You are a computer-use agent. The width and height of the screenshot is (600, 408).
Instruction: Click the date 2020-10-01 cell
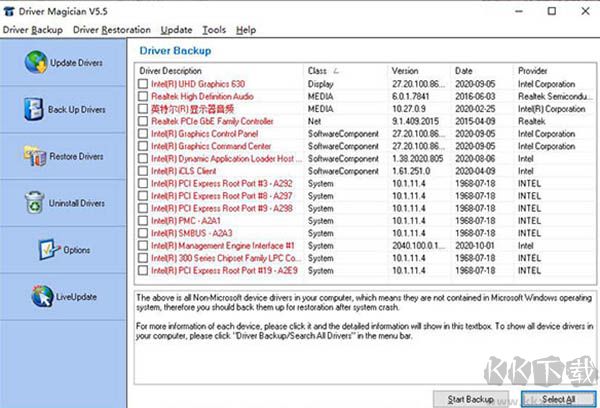pyautogui.click(x=474, y=245)
